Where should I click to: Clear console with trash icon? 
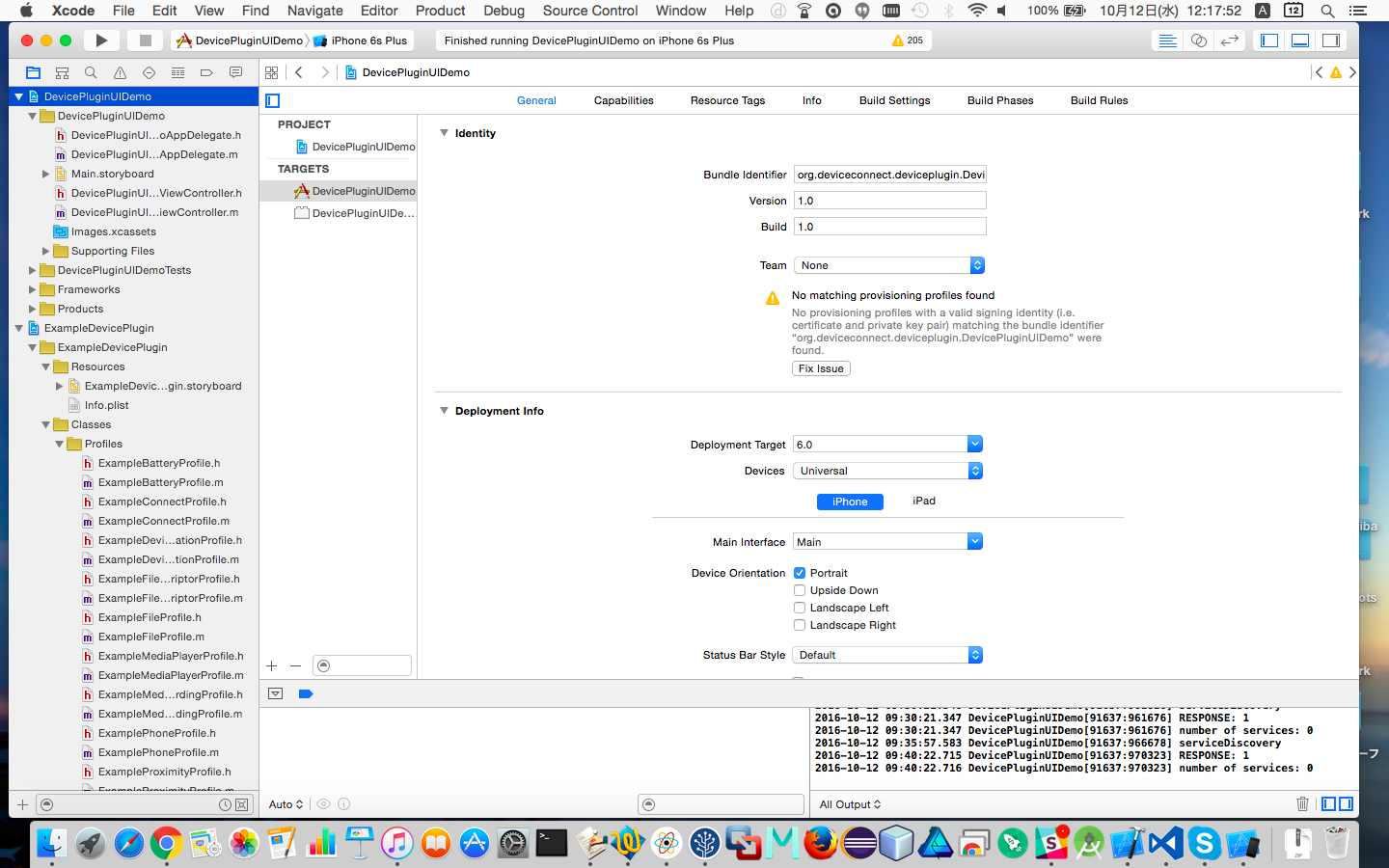pos(1302,804)
